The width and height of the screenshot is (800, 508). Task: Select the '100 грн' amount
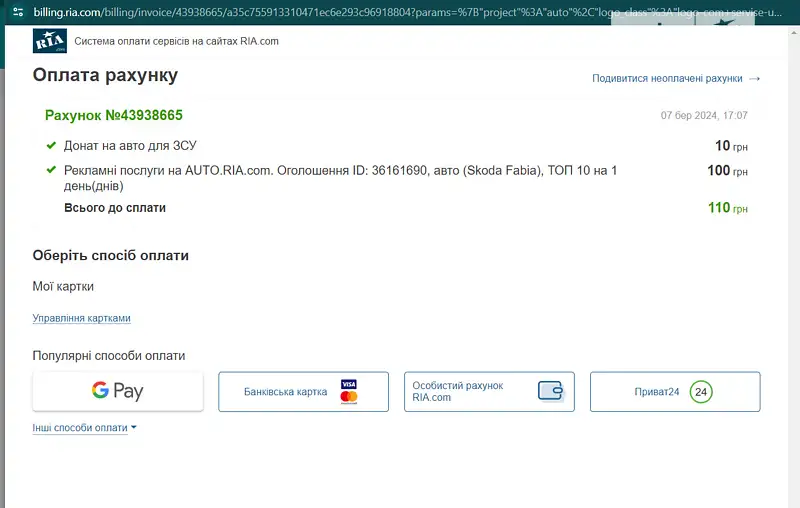pos(728,170)
